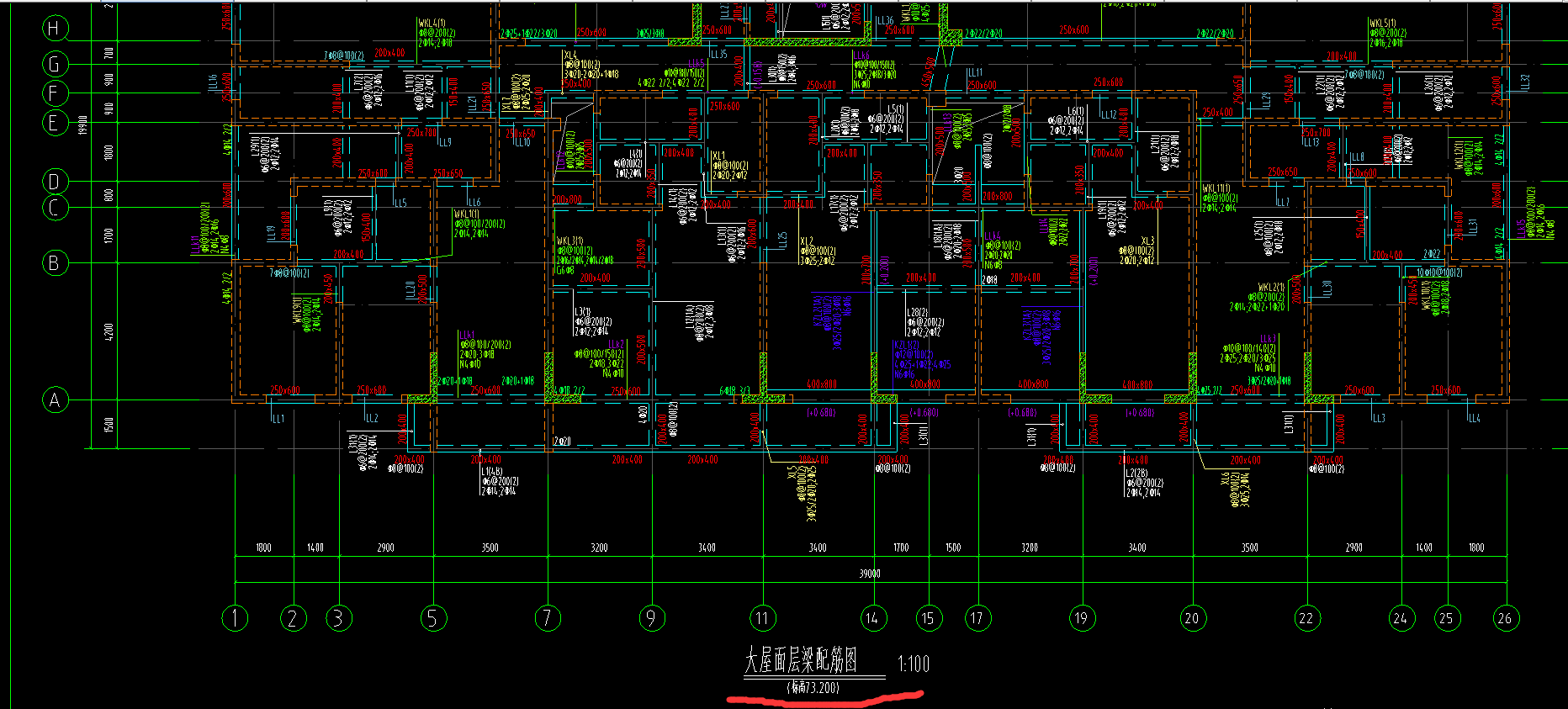Click the overall dimension text 39000

coord(870,574)
